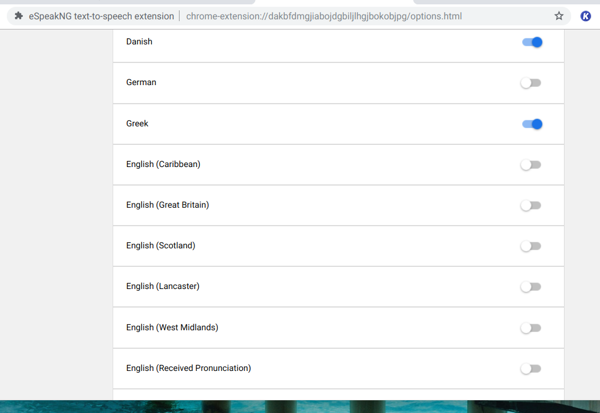Enable the German voice toggle

point(531,83)
